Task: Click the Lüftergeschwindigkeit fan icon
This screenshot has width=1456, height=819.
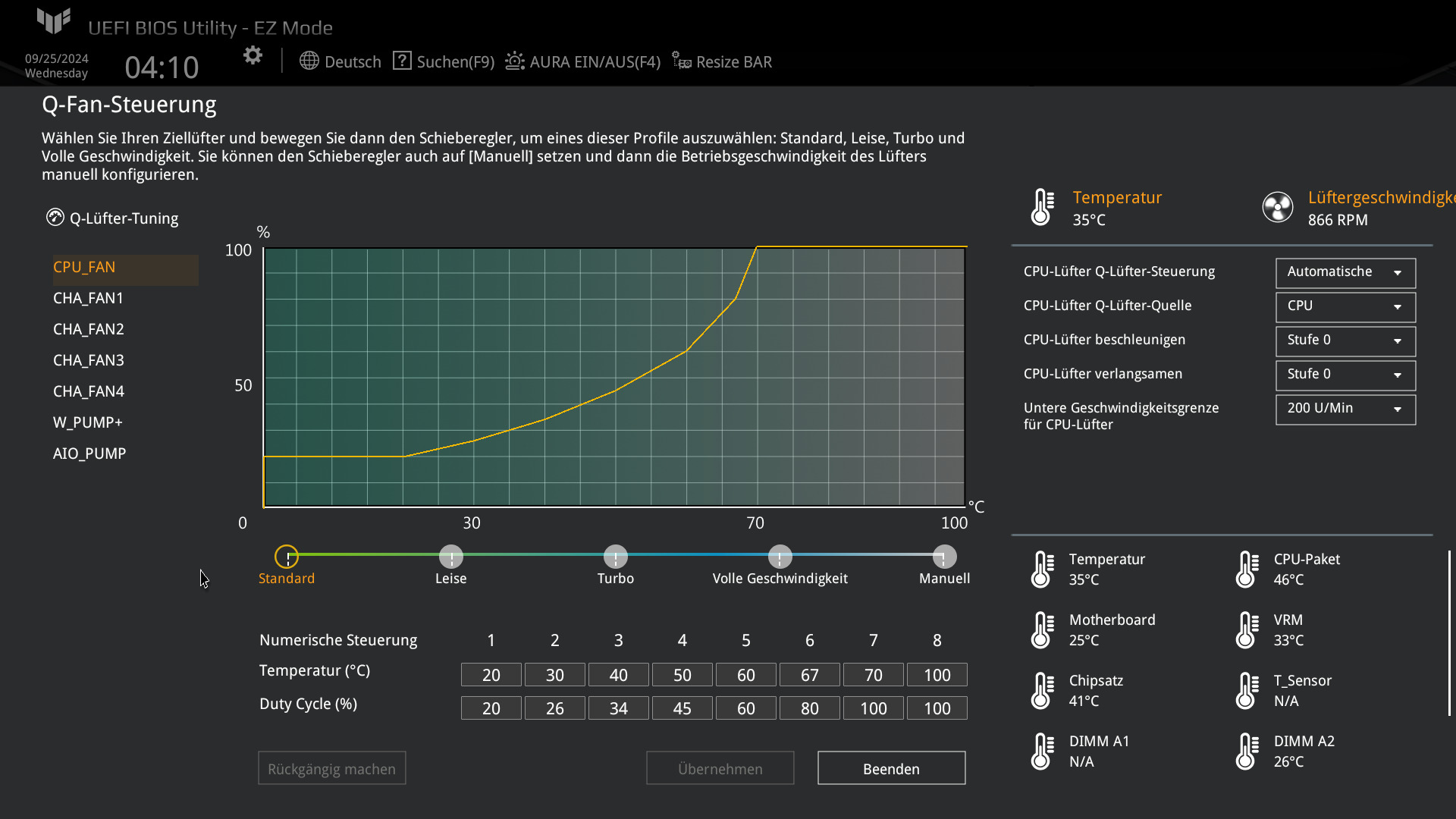Action: coord(1277,207)
